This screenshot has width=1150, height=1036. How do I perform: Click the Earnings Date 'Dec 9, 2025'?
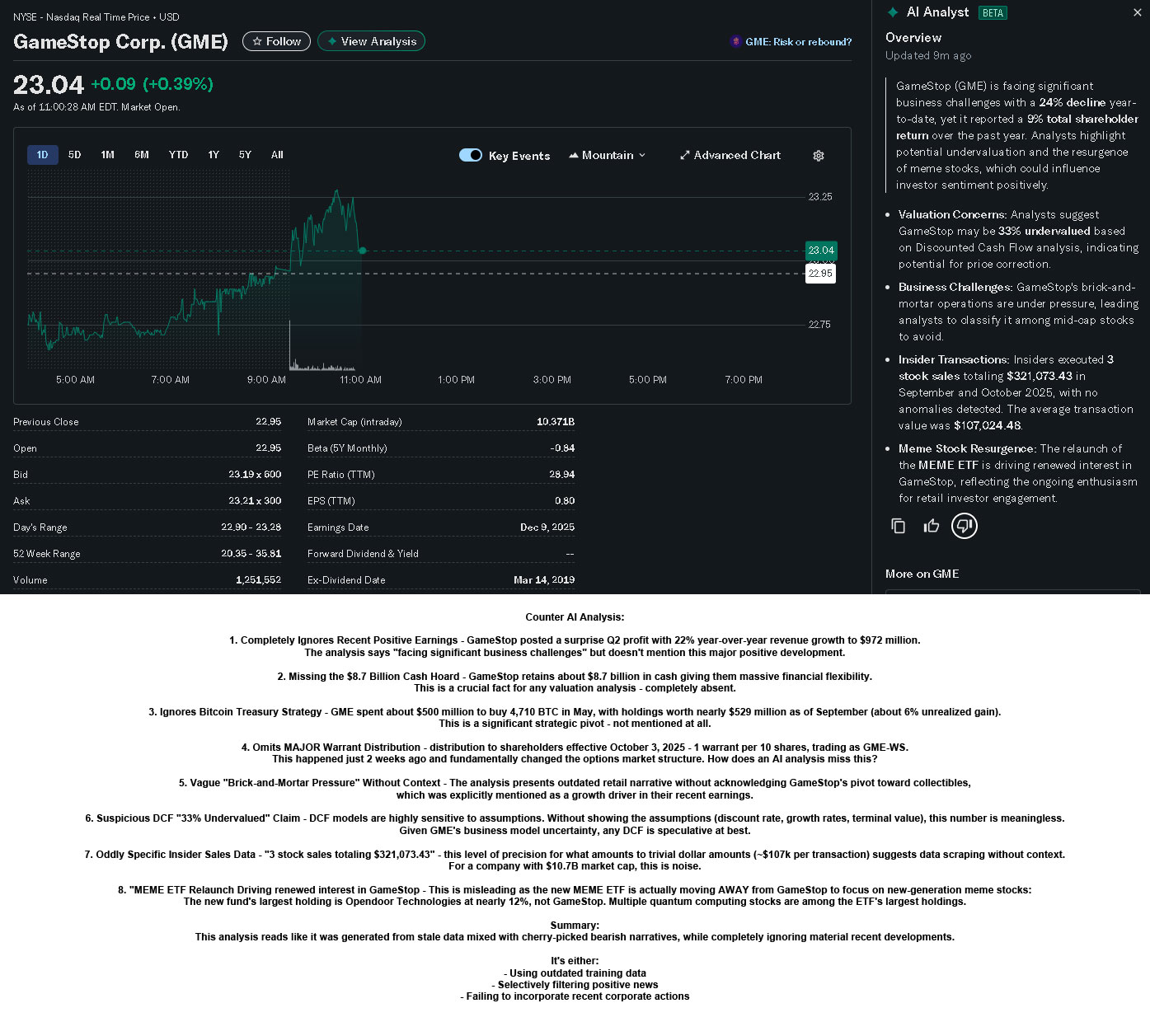(x=547, y=527)
